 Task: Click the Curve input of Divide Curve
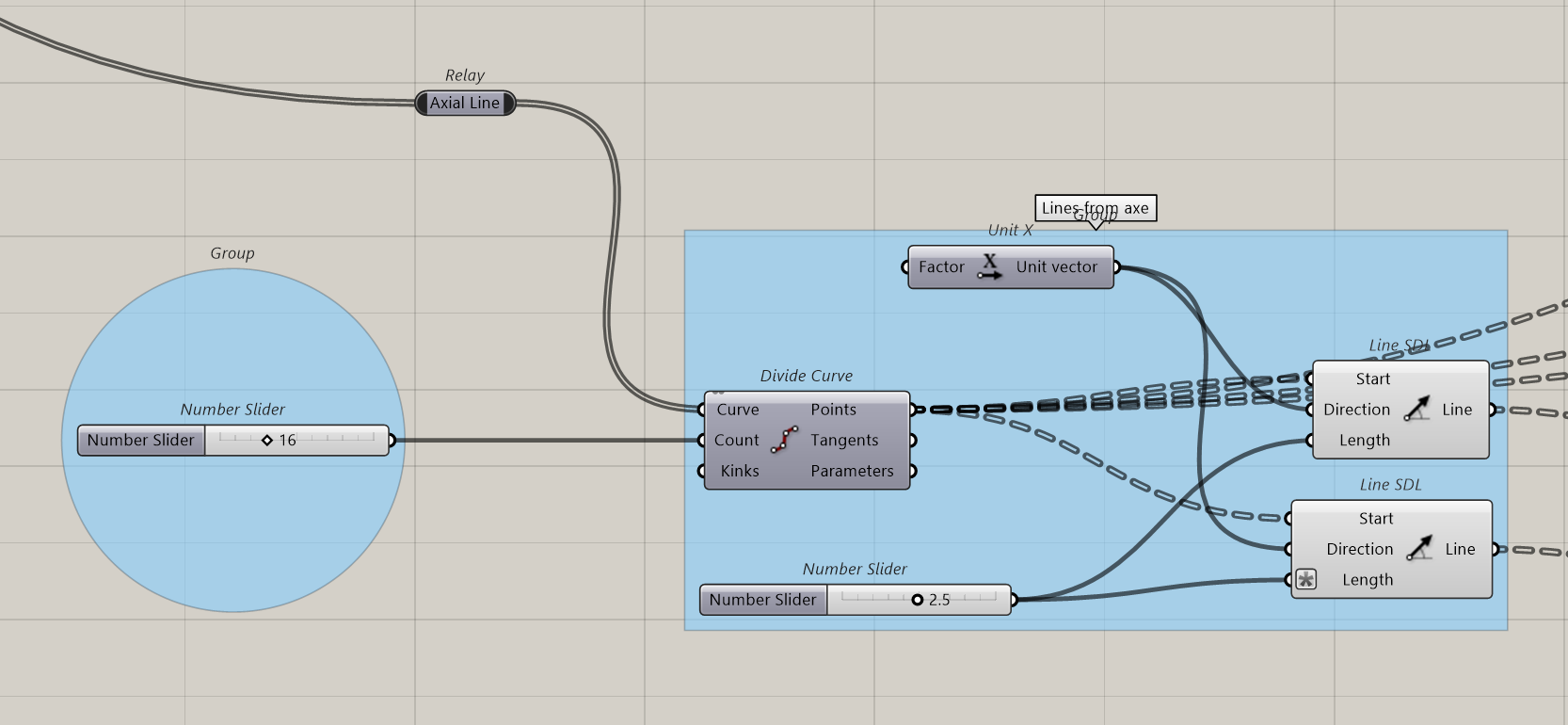tap(738, 410)
